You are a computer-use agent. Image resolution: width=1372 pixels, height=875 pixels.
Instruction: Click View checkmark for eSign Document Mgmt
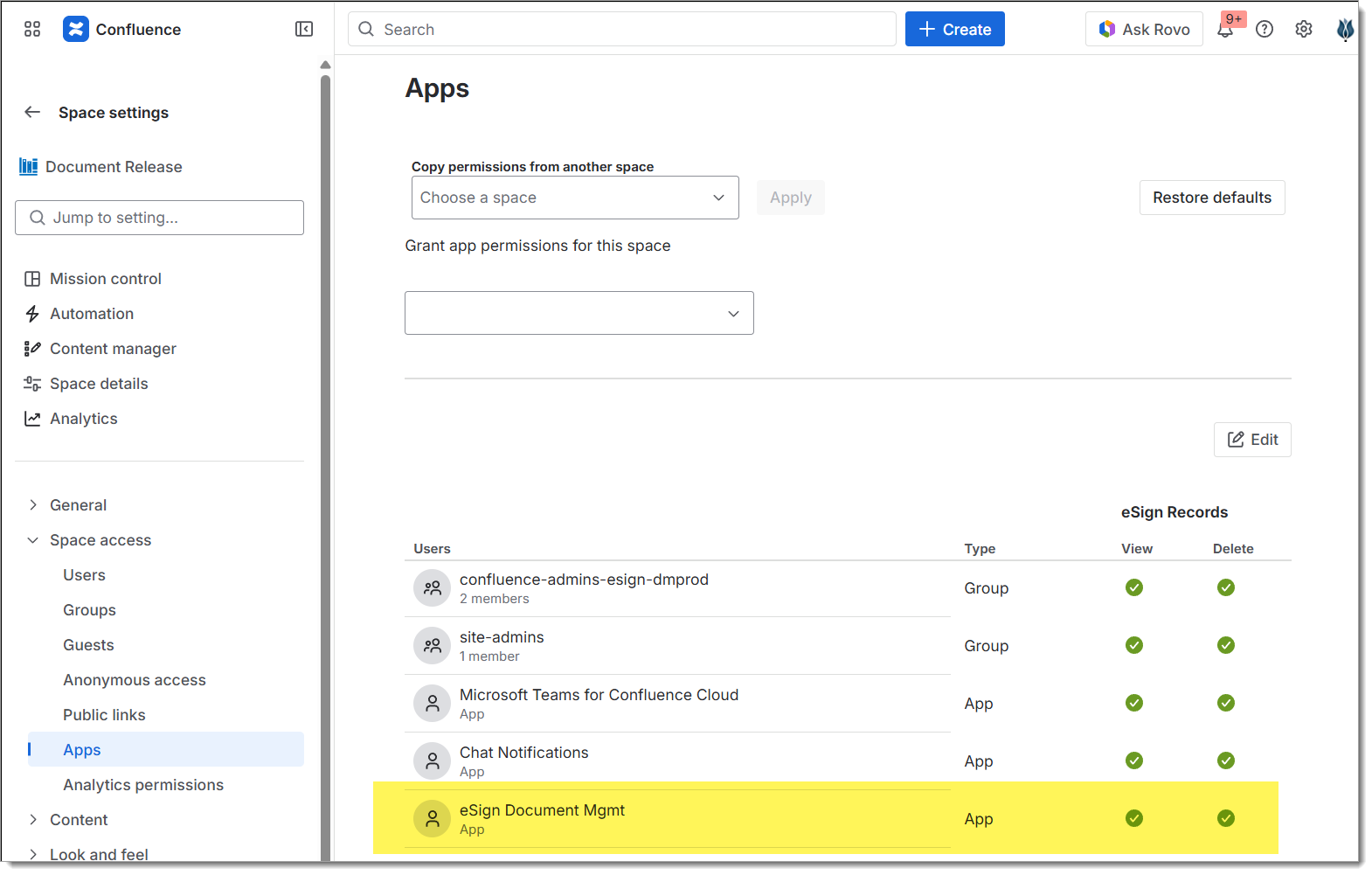1133,818
